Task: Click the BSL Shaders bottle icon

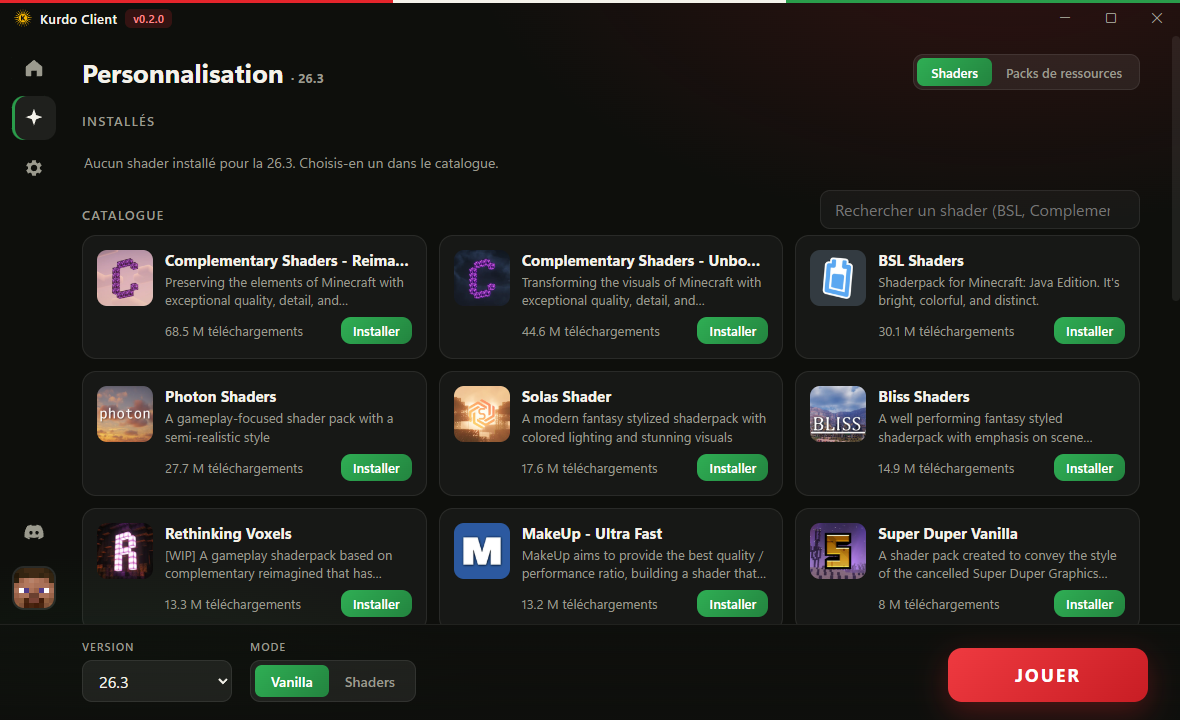Action: pyautogui.click(x=838, y=278)
